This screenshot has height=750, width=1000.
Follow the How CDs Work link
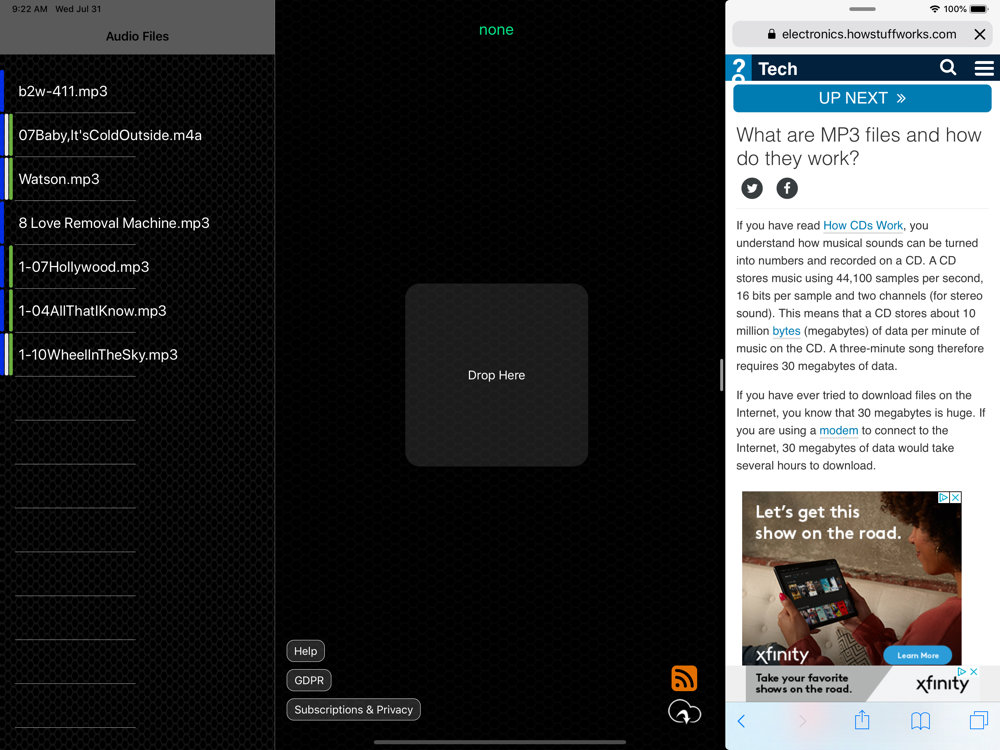pyautogui.click(x=863, y=225)
